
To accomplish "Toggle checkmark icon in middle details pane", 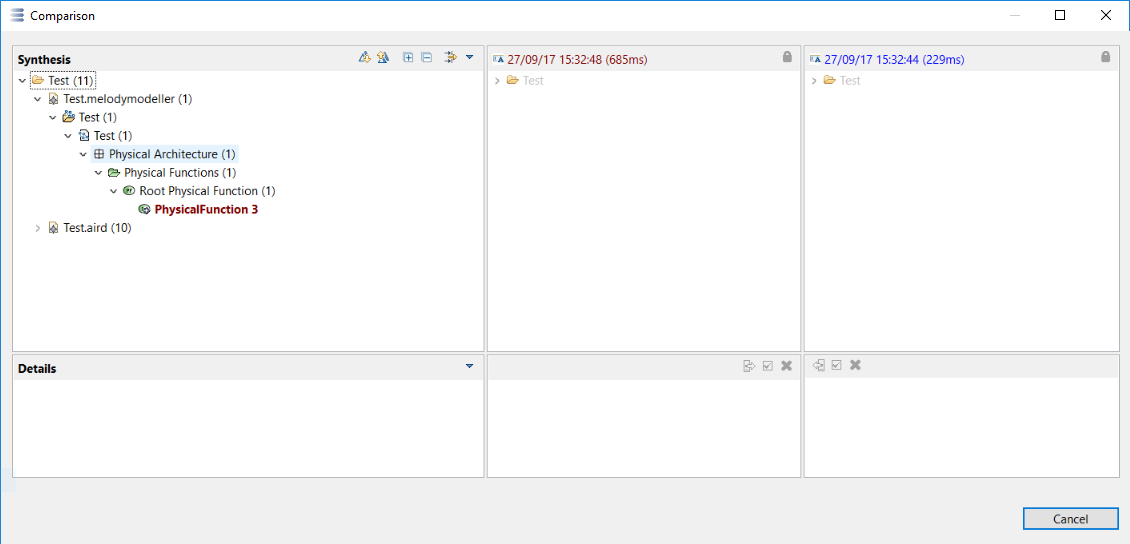I will tap(767, 366).
